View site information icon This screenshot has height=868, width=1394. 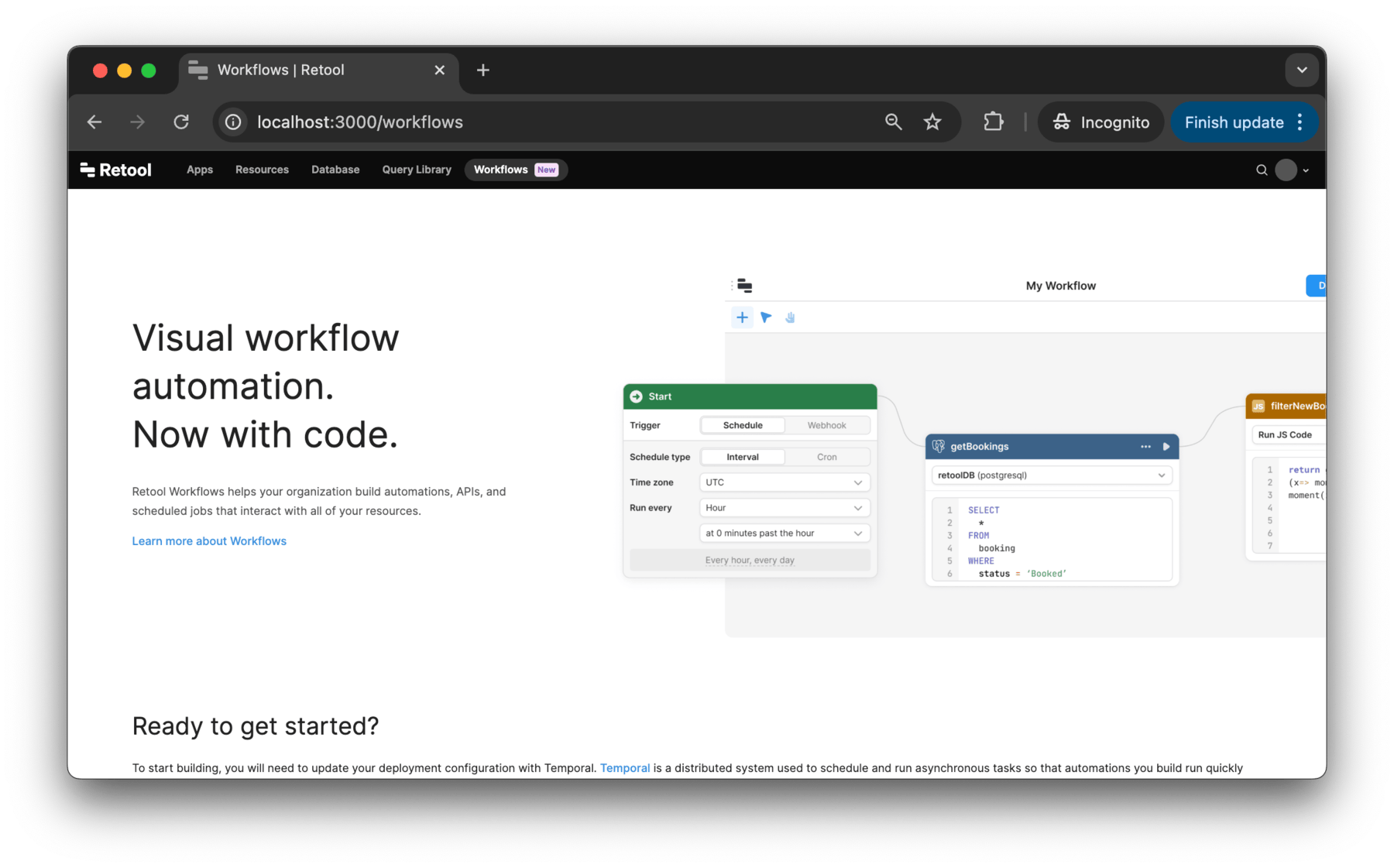pyautogui.click(x=232, y=122)
